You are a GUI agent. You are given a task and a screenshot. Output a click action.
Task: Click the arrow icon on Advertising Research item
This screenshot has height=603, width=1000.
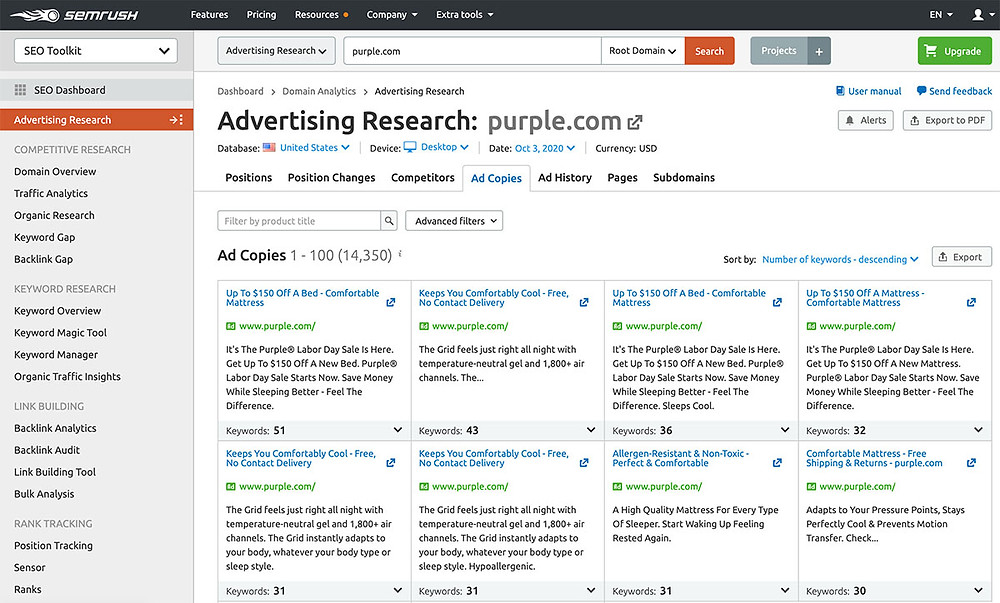click(x=177, y=120)
